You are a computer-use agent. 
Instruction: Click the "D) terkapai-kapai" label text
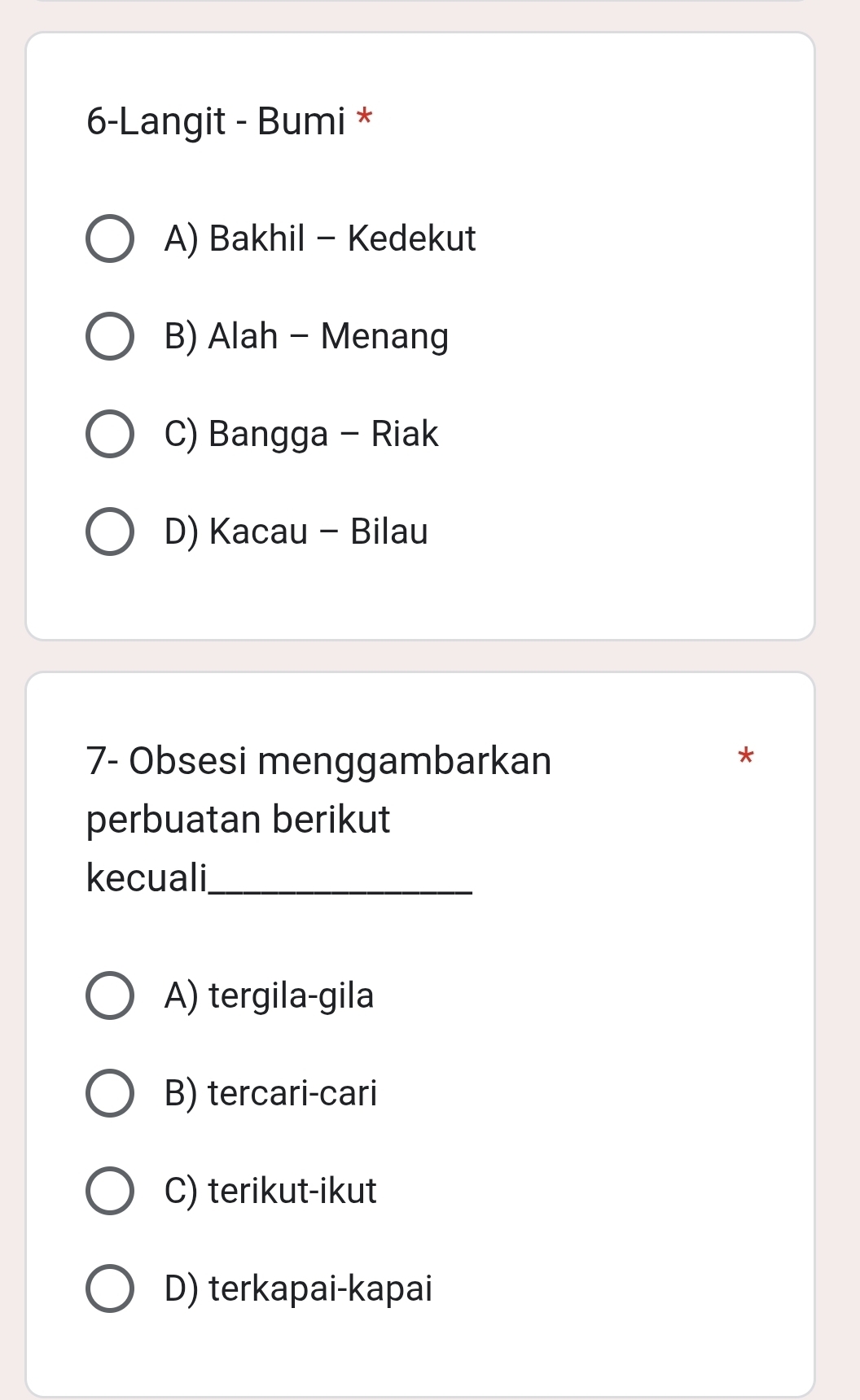pyautogui.click(x=298, y=1288)
